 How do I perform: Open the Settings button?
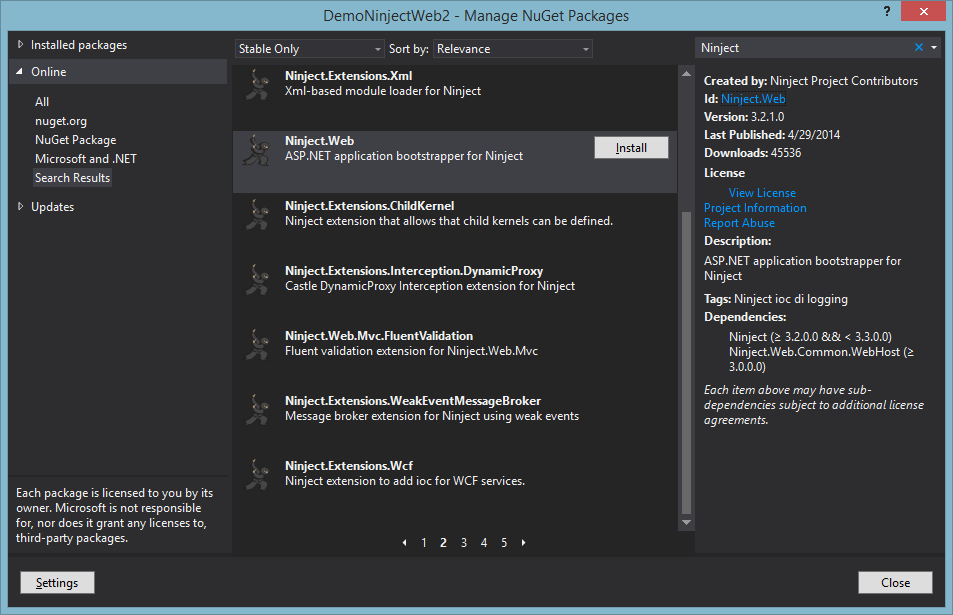click(57, 583)
